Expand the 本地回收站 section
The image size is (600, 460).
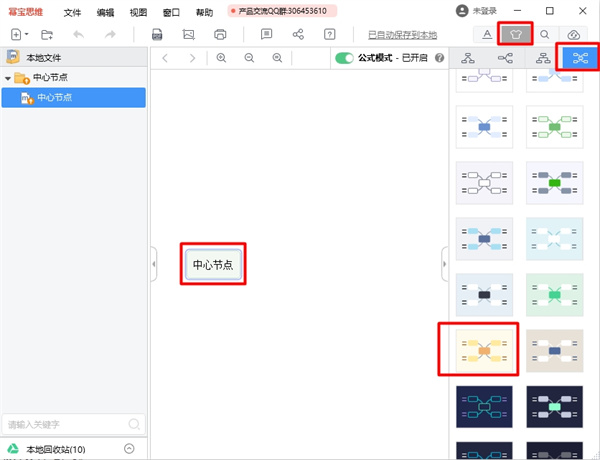[x=129, y=449]
